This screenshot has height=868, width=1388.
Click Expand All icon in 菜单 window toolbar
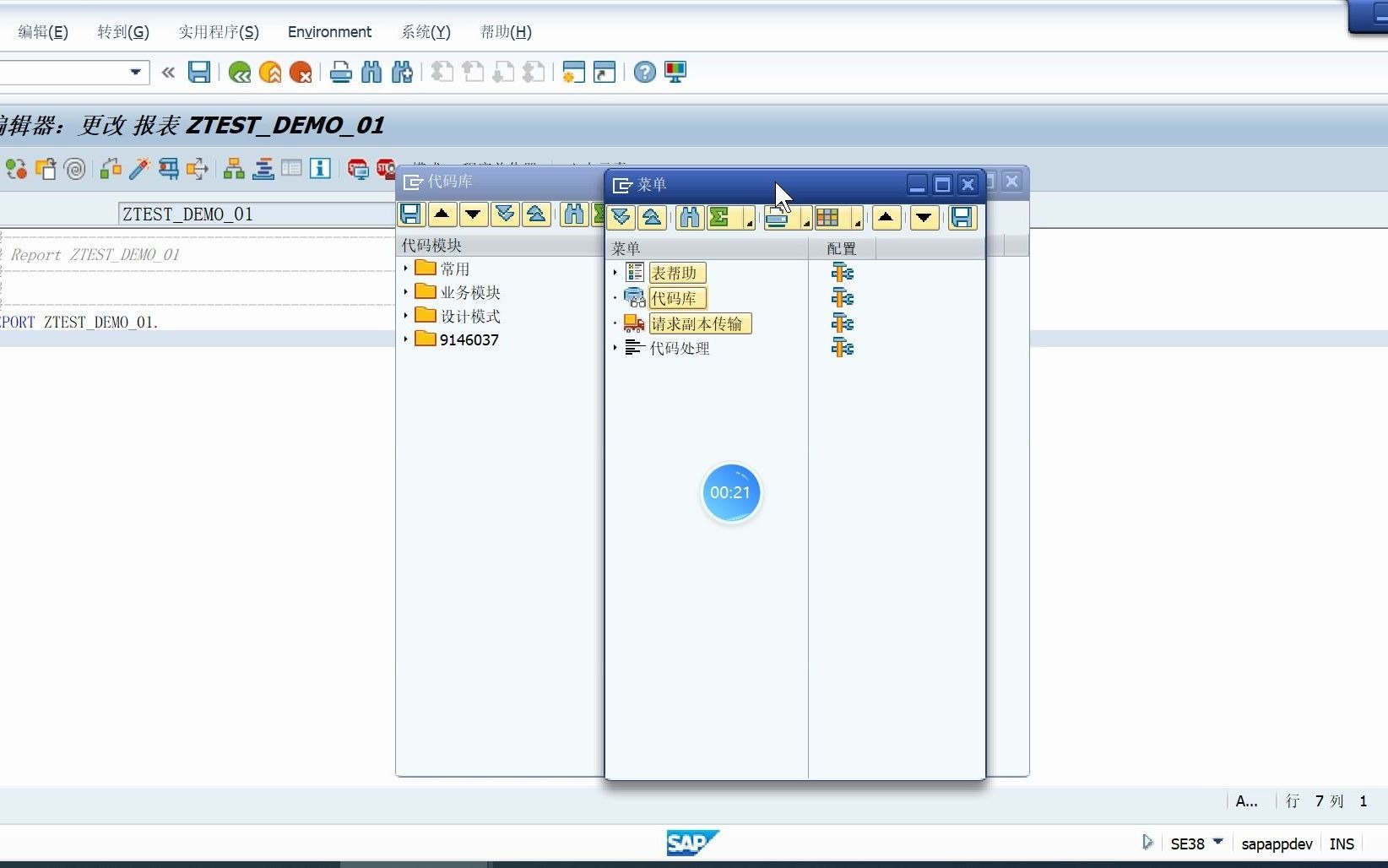tap(621, 218)
